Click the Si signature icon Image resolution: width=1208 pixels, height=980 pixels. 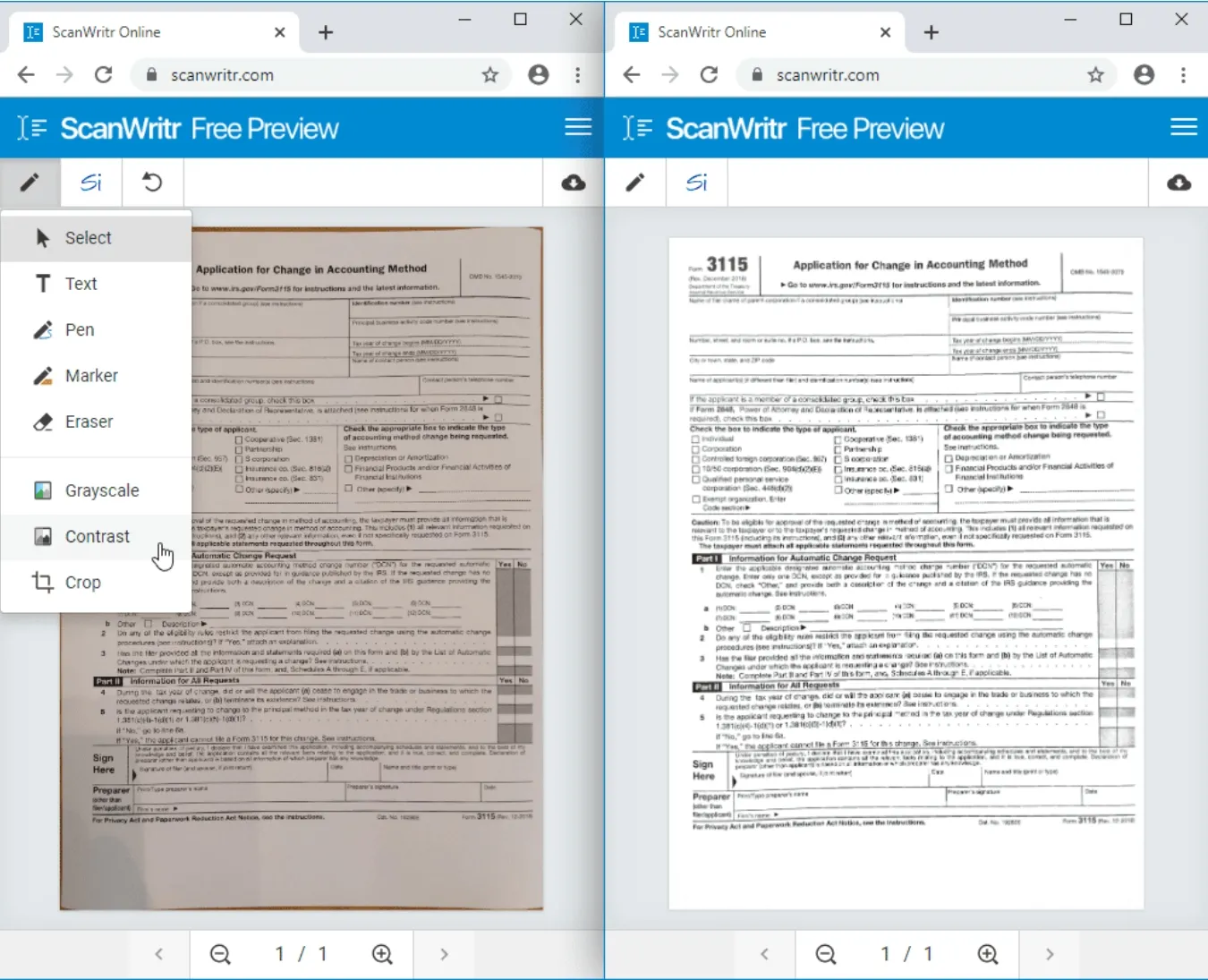pyautogui.click(x=90, y=182)
